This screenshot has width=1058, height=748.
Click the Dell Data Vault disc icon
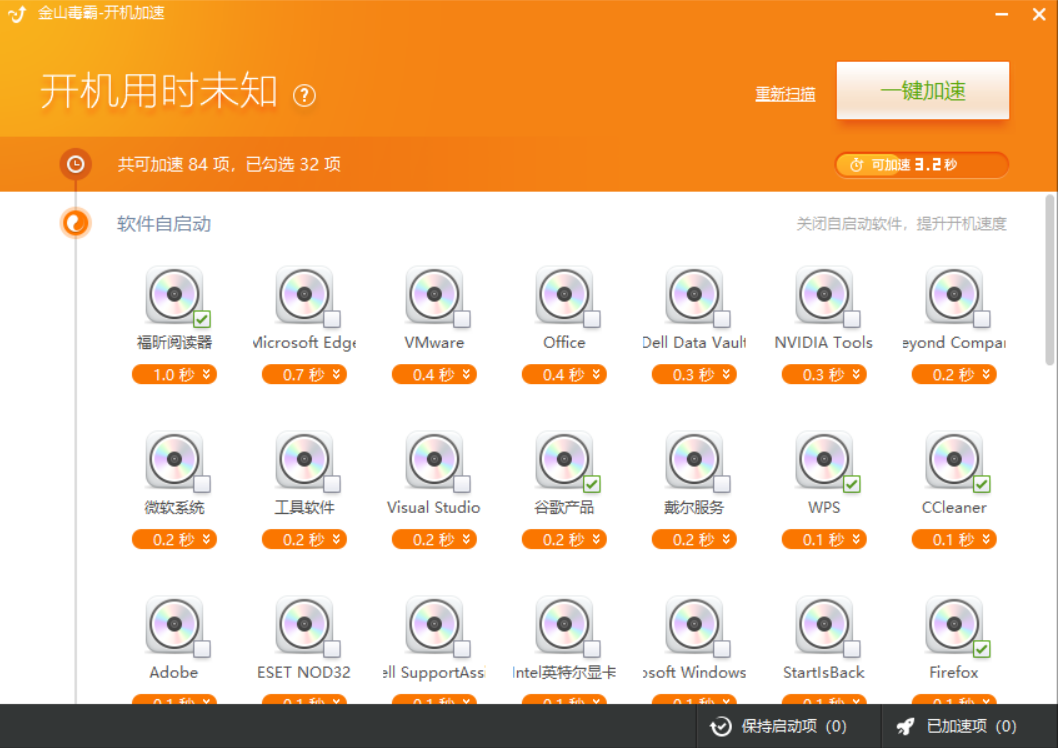tap(694, 295)
